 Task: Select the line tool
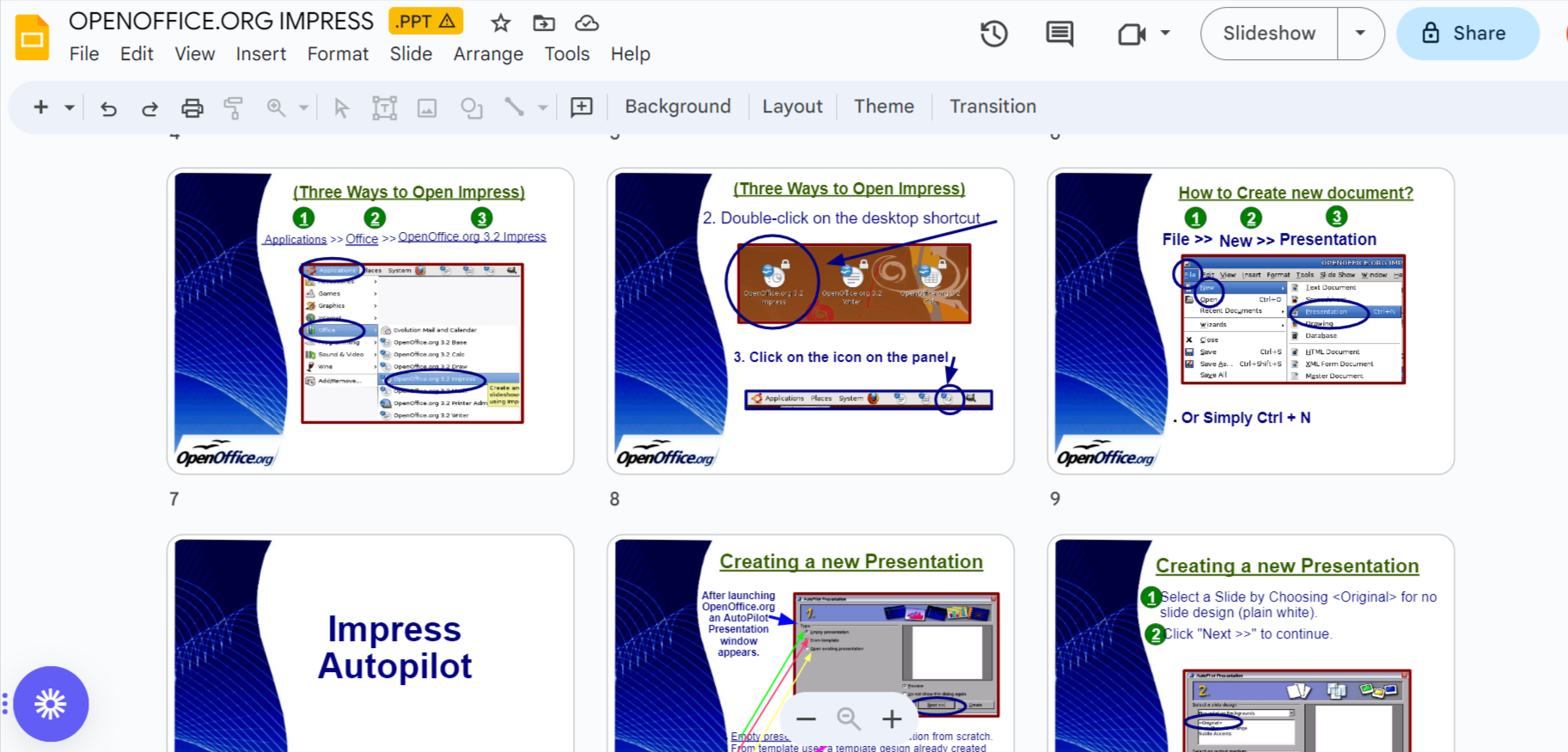[x=514, y=107]
